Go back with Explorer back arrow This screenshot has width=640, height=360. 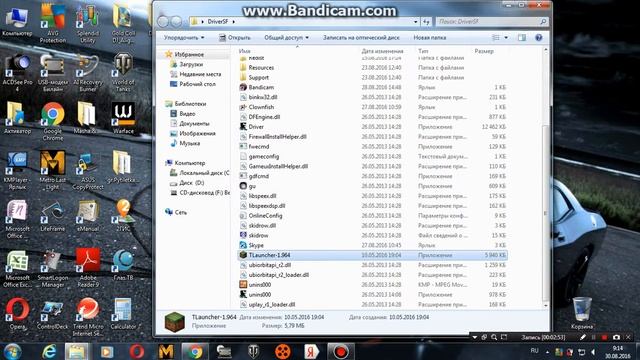pos(163,22)
